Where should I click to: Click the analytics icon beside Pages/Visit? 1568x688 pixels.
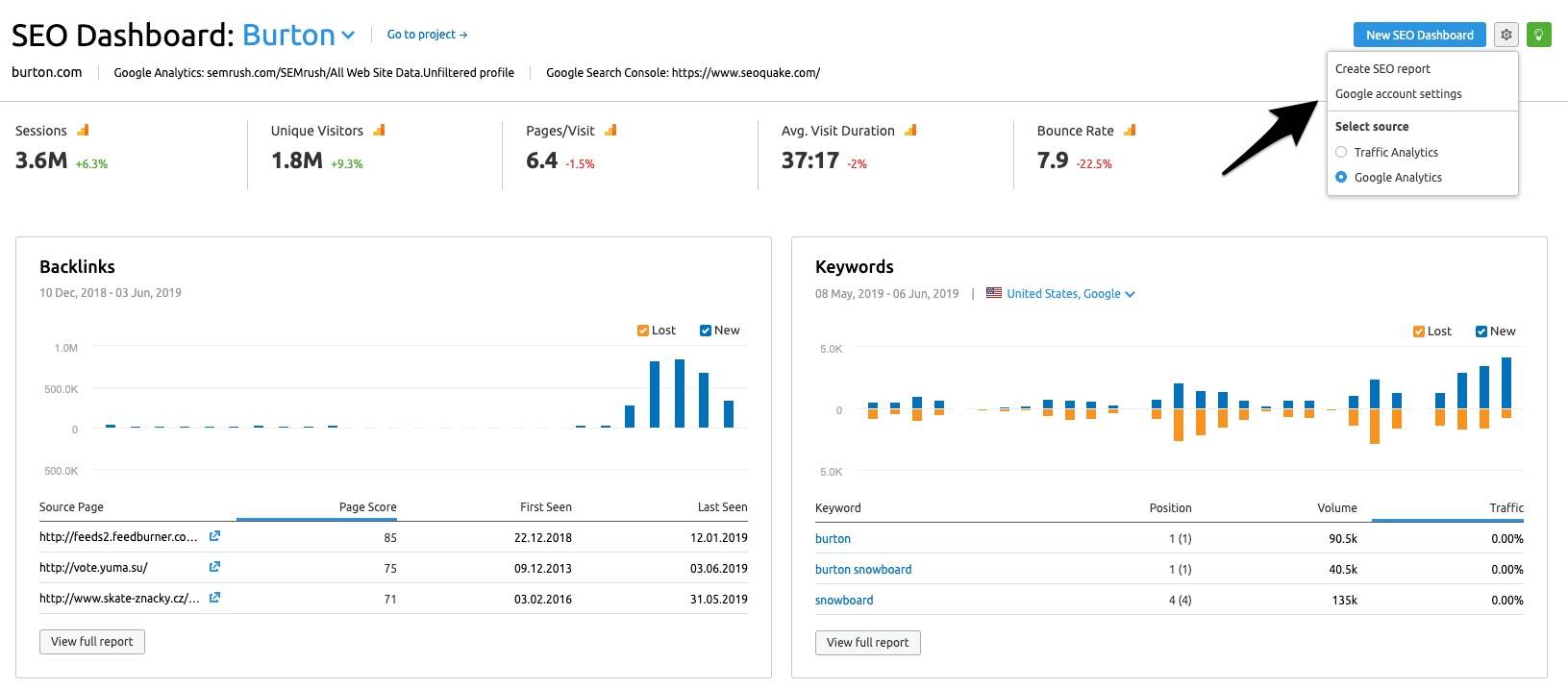pyautogui.click(x=610, y=130)
